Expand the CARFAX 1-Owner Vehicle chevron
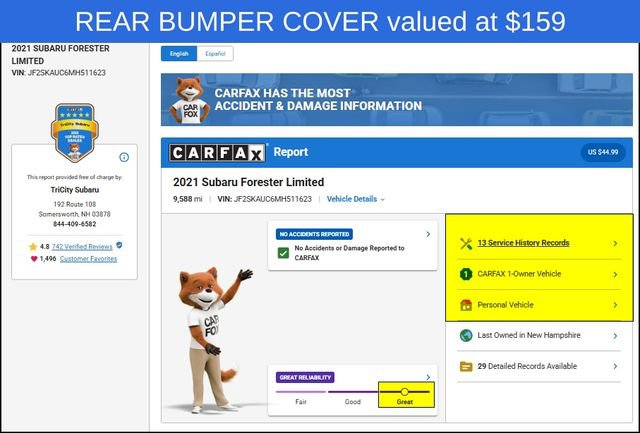 pos(615,274)
